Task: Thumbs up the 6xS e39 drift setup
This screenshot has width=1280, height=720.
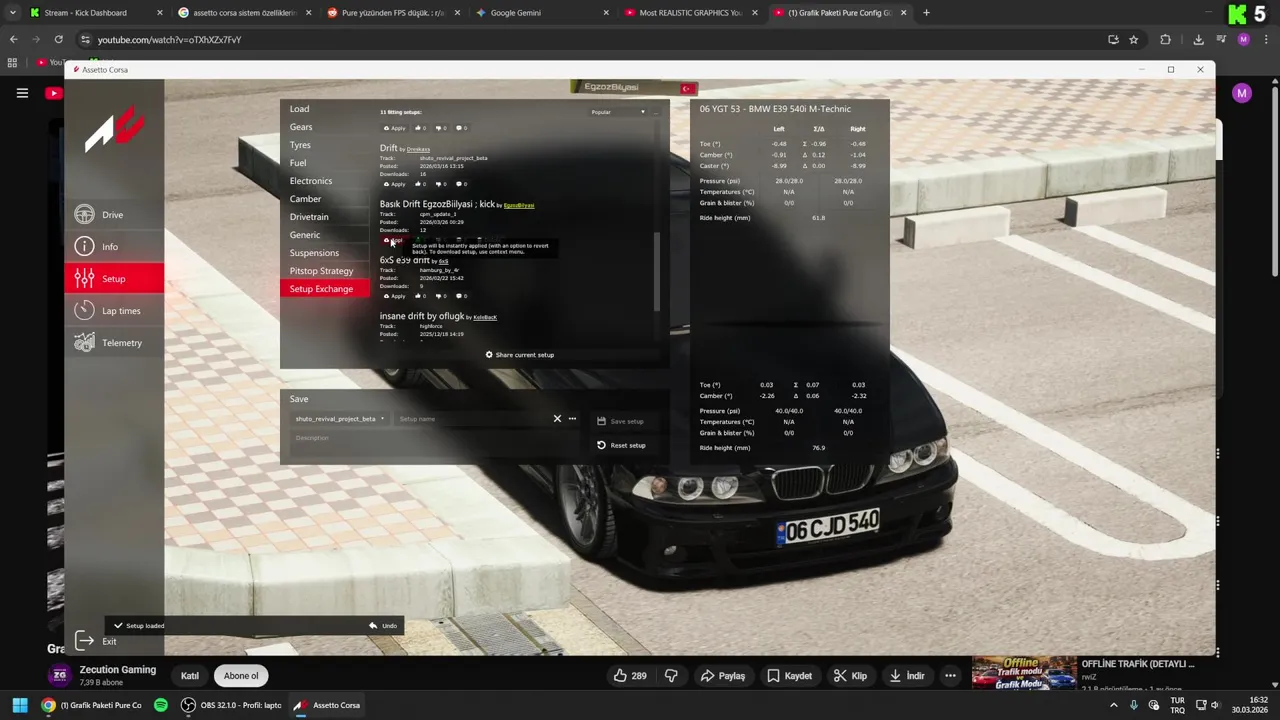Action: [x=421, y=296]
